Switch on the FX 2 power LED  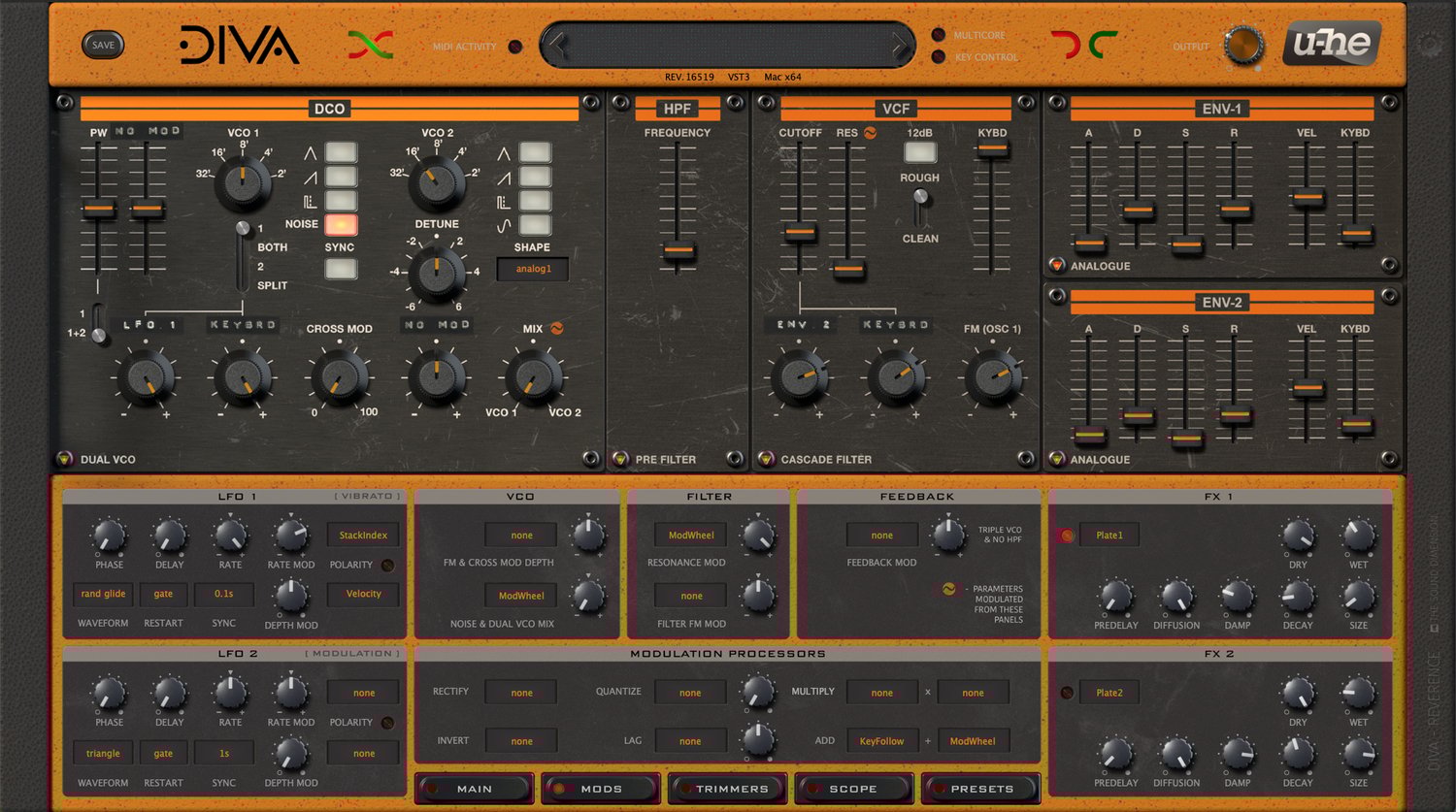[x=1067, y=693]
